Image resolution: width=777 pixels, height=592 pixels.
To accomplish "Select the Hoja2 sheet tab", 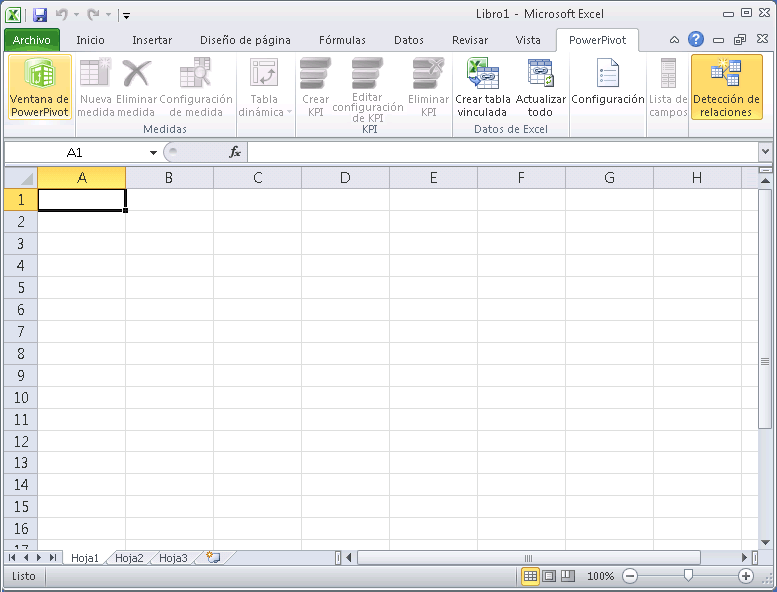I will [x=129, y=558].
